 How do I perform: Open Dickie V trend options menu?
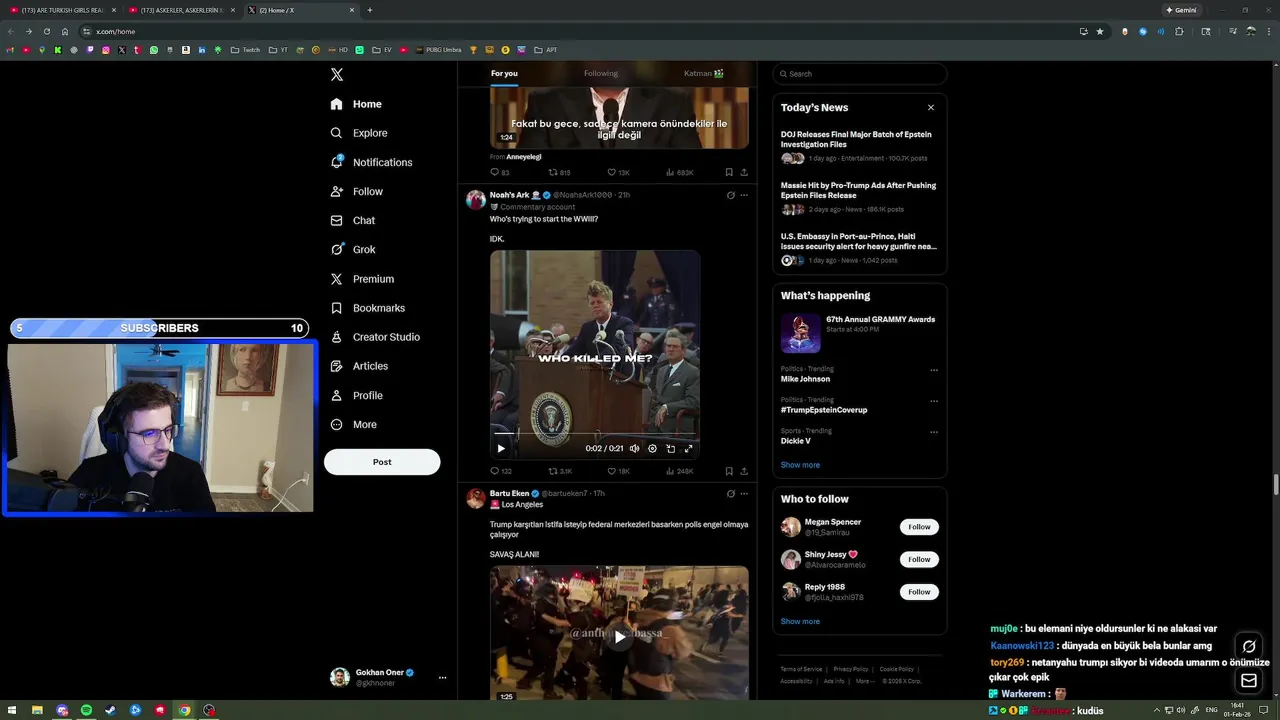pos(934,432)
